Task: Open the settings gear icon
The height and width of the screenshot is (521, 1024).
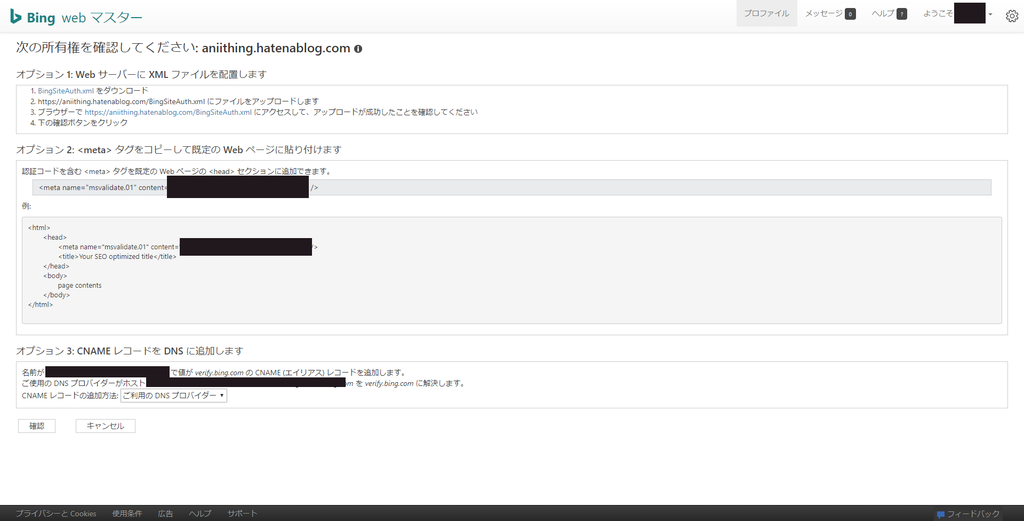Action: tap(1012, 17)
